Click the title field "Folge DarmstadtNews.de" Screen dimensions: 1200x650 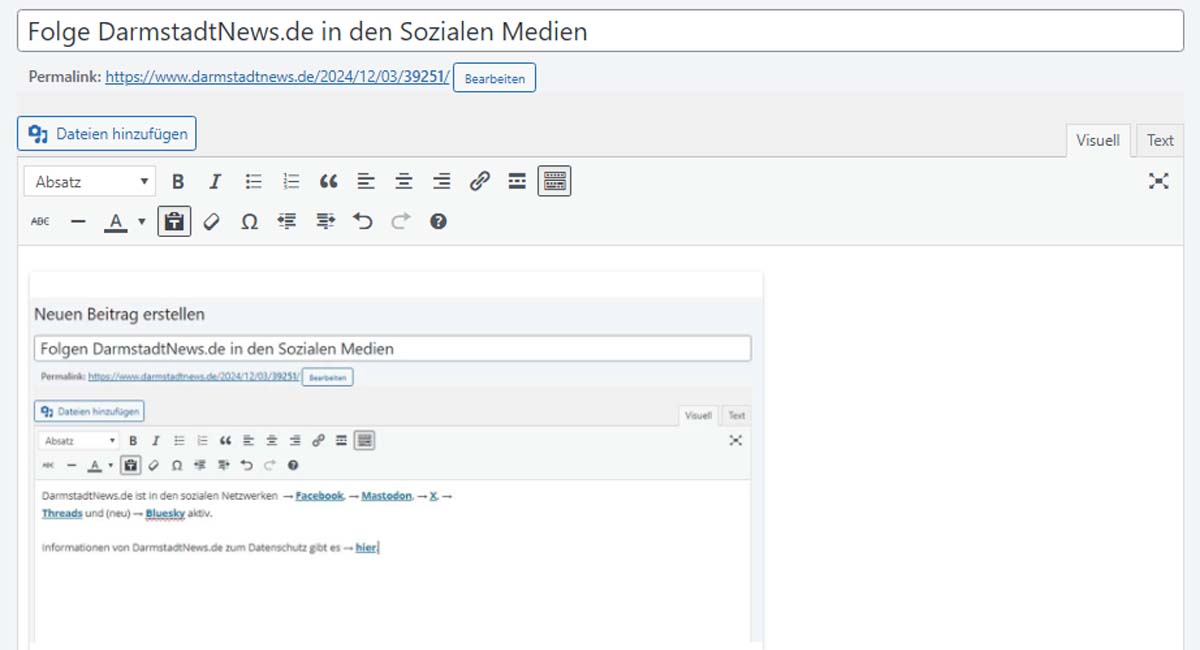pos(600,32)
